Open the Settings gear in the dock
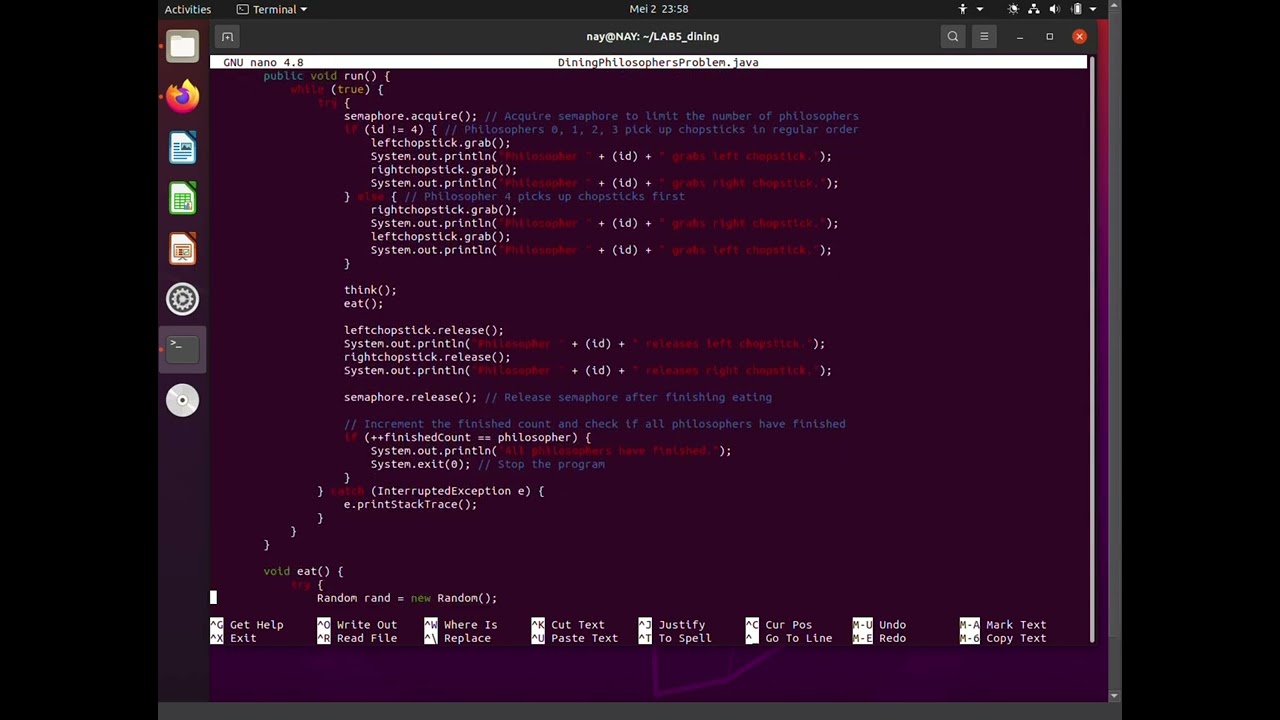Screen dimensions: 1280x720 pyautogui.click(x=182, y=299)
